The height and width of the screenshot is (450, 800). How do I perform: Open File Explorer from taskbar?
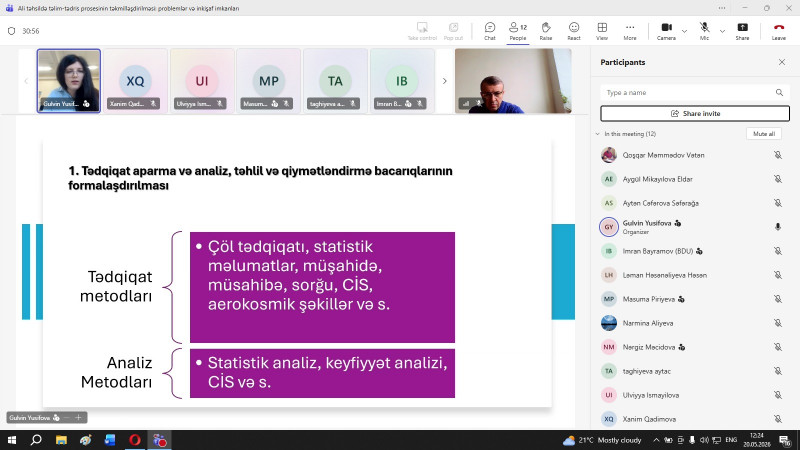pyautogui.click(x=61, y=440)
